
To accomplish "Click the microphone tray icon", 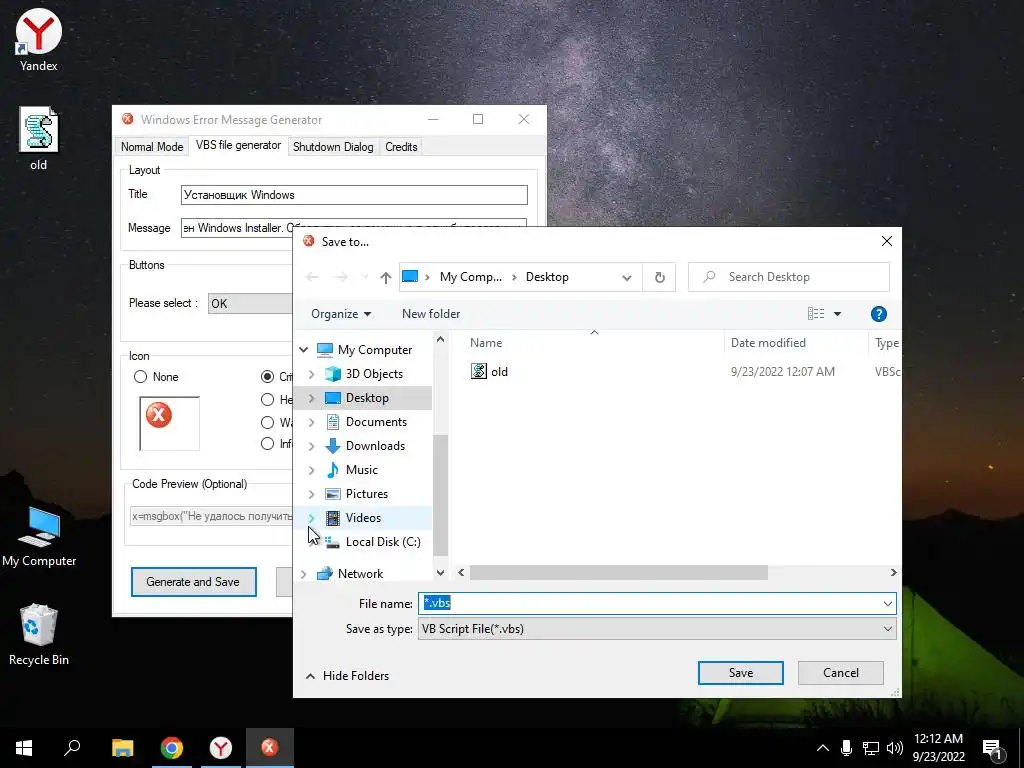I will tap(846, 748).
